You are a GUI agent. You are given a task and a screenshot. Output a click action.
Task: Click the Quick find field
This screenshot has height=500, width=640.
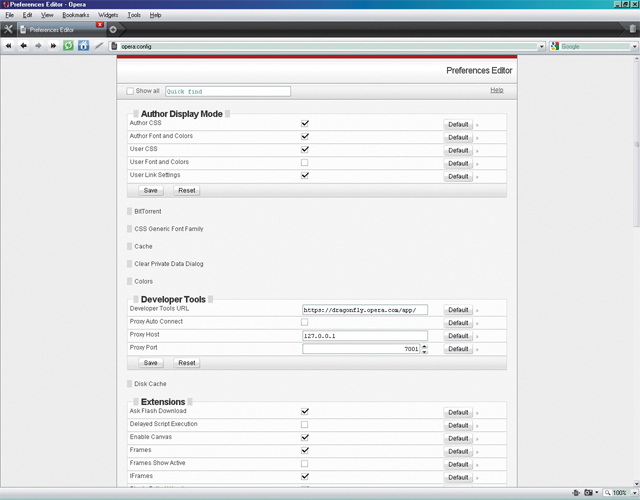click(228, 91)
